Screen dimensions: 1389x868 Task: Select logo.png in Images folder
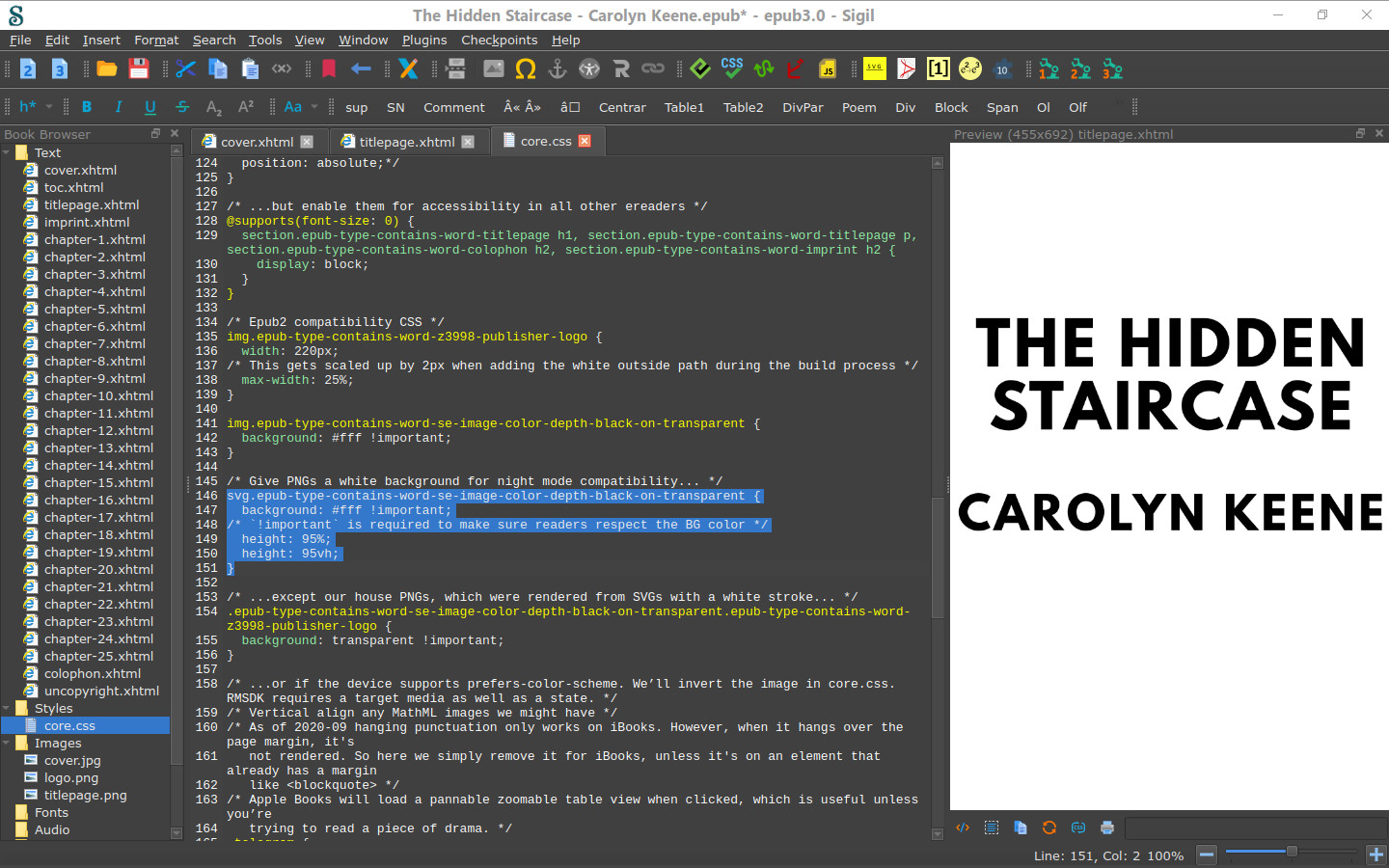click(x=71, y=777)
